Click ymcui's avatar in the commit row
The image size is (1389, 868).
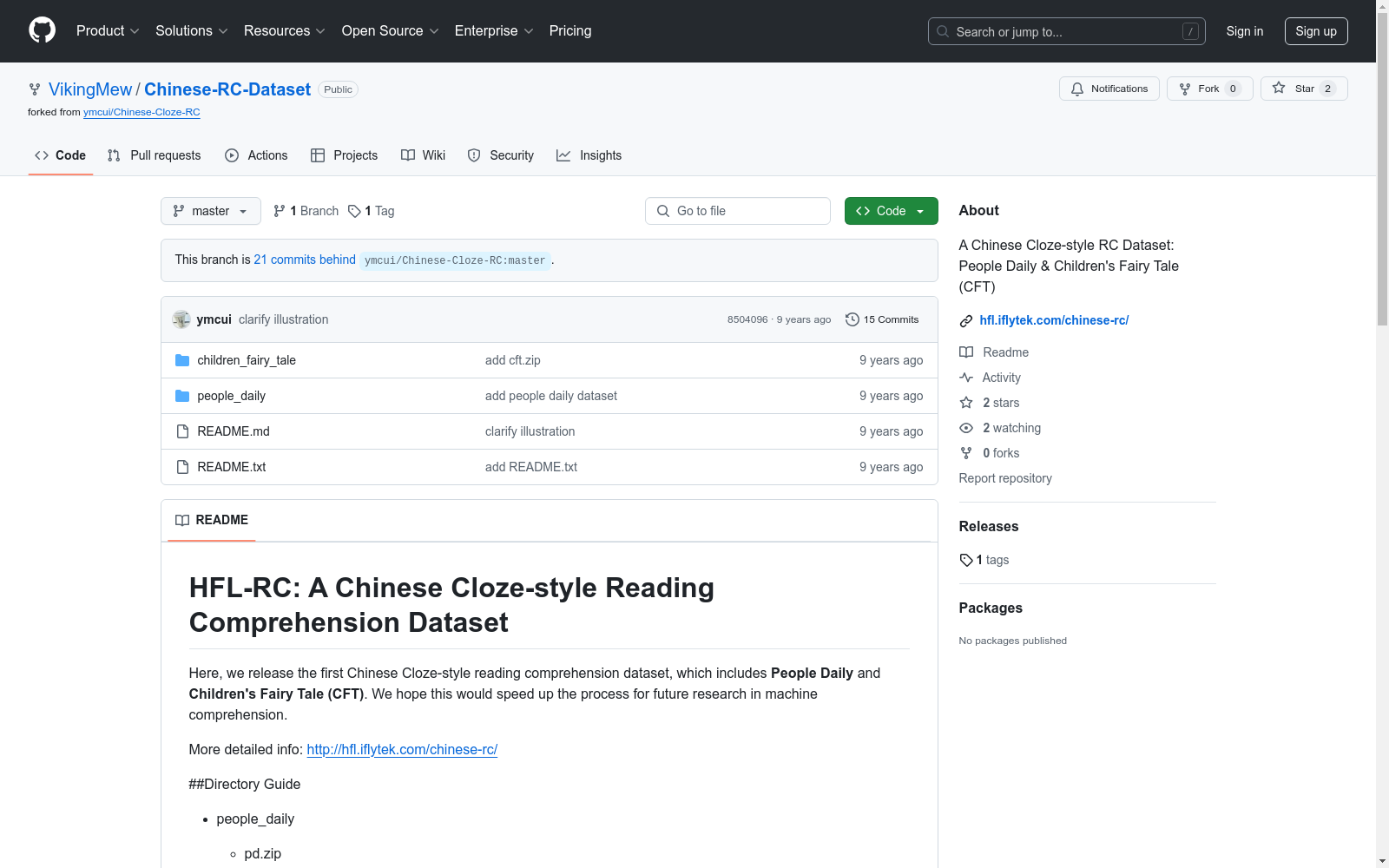(181, 319)
